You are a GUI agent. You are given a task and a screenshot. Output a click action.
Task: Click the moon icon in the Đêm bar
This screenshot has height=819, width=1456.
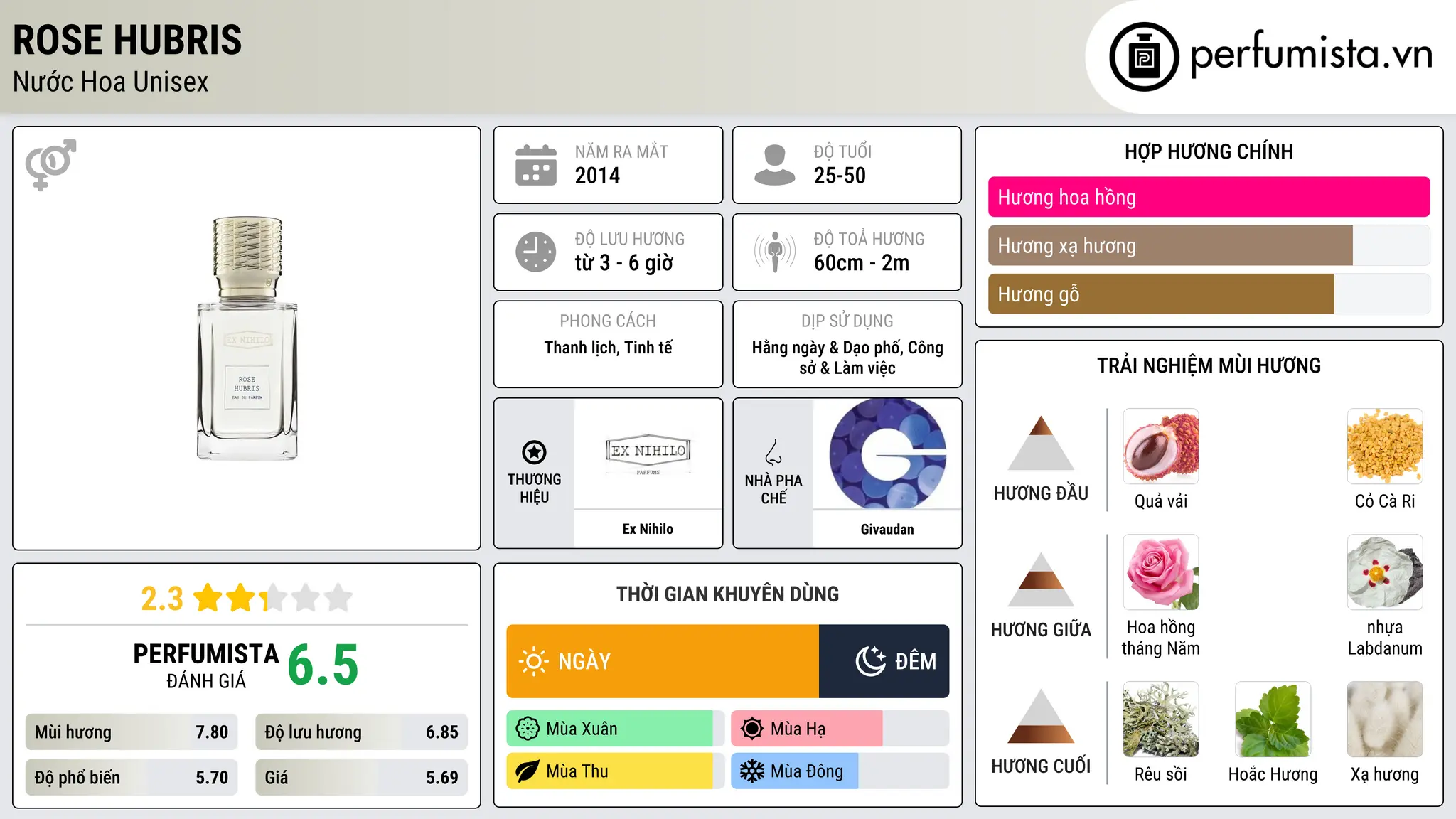click(870, 661)
